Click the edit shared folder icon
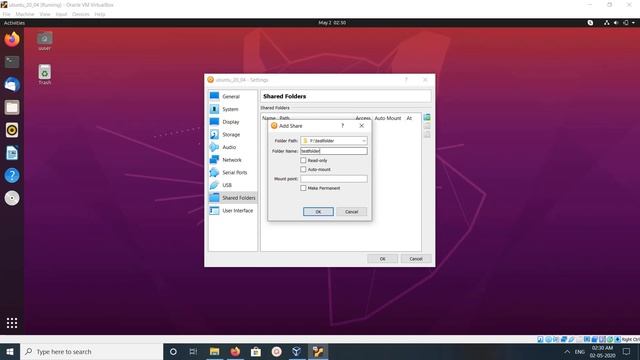640x360 pixels. 427,126
